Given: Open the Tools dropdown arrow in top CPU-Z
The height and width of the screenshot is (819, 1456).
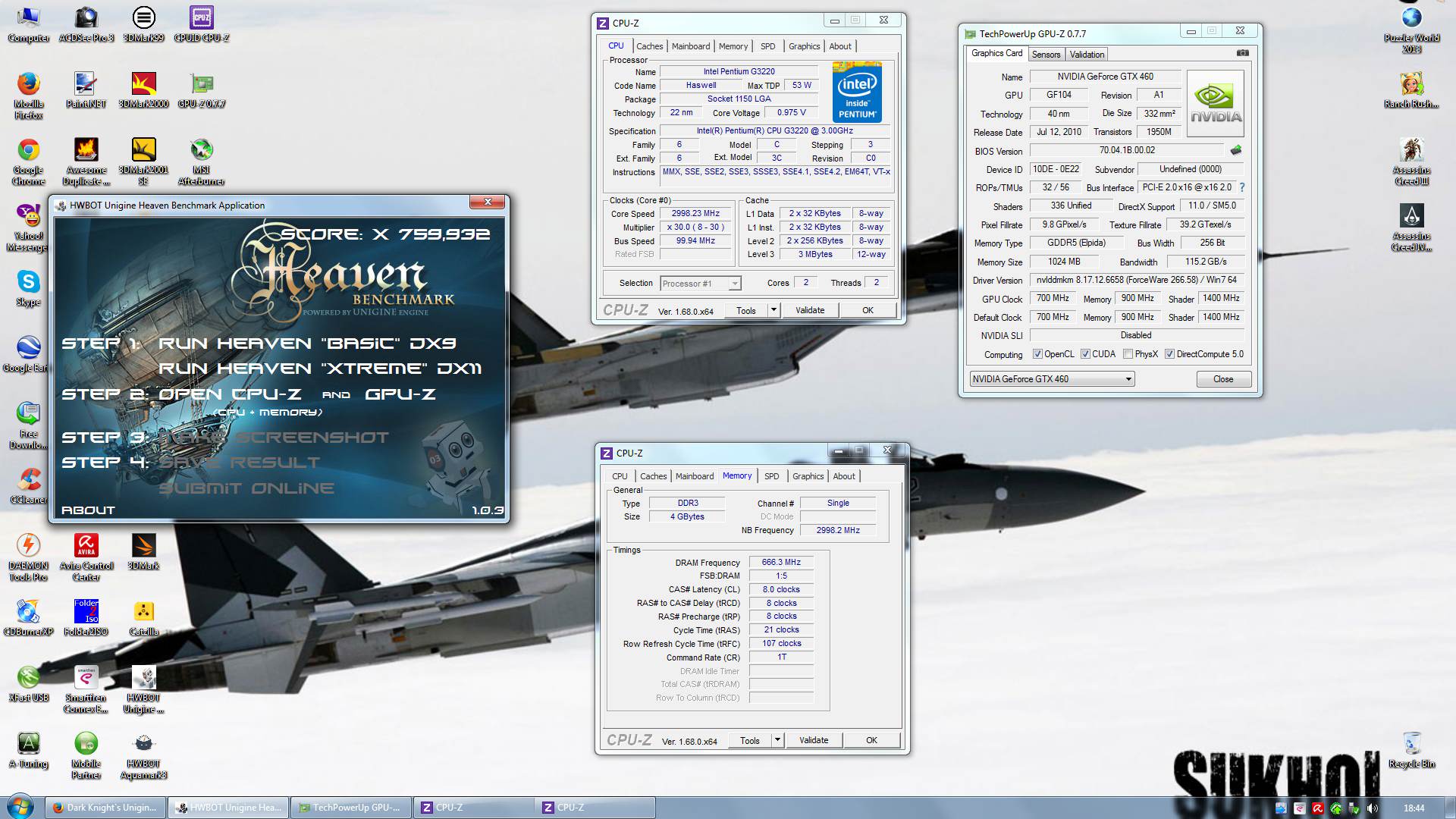Looking at the screenshot, I should (x=773, y=310).
